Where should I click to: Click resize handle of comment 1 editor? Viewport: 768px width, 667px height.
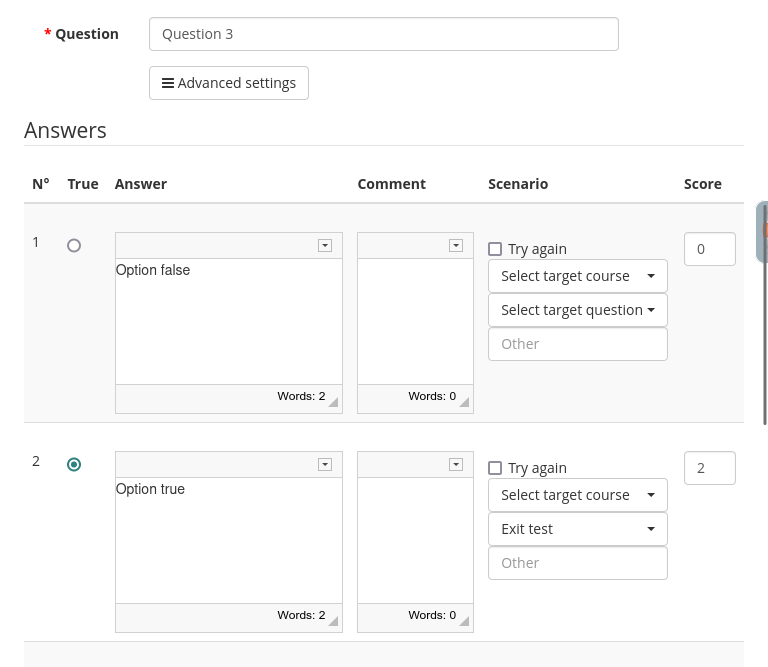tap(464, 402)
